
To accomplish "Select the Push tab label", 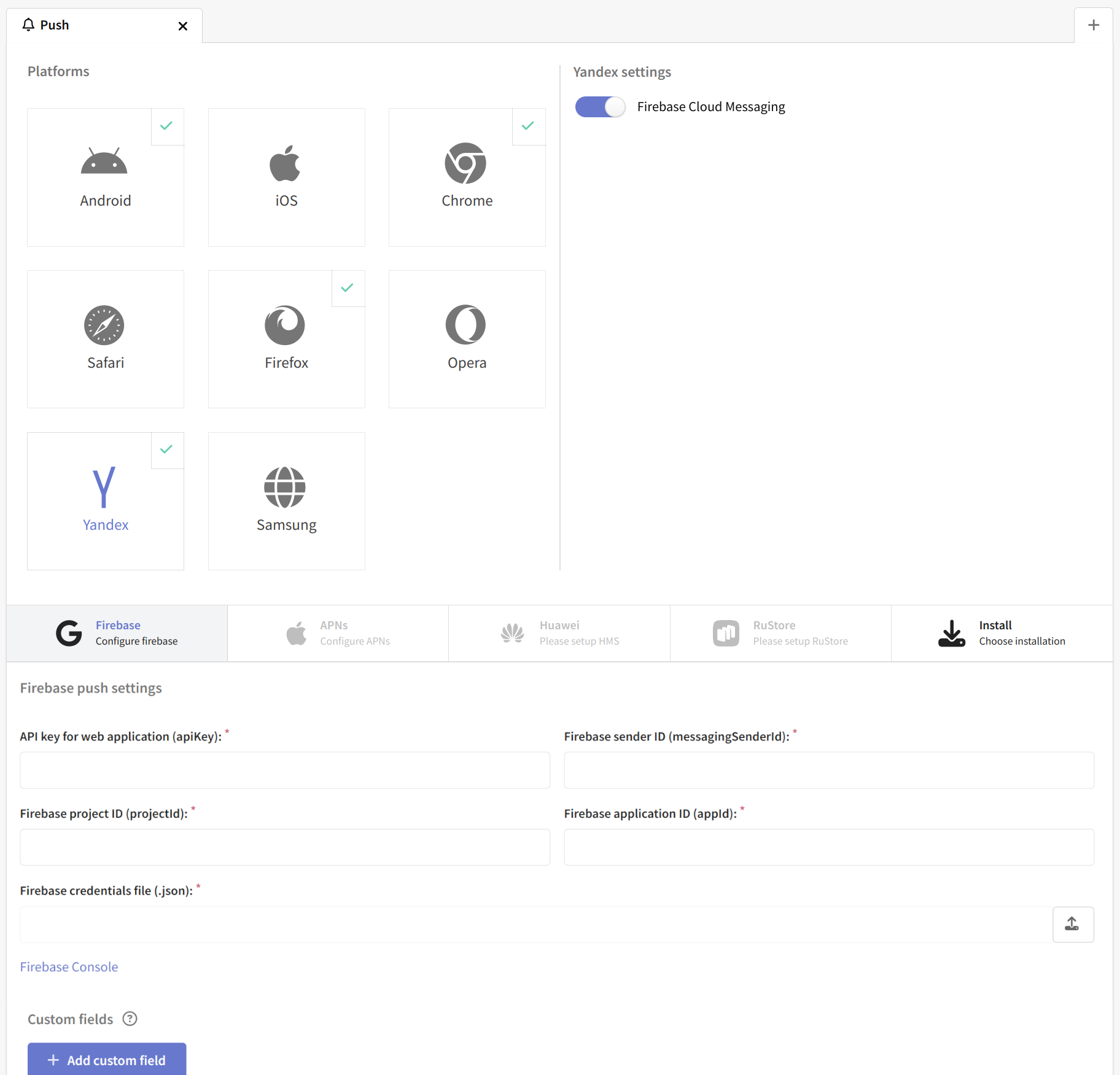I will click(55, 25).
